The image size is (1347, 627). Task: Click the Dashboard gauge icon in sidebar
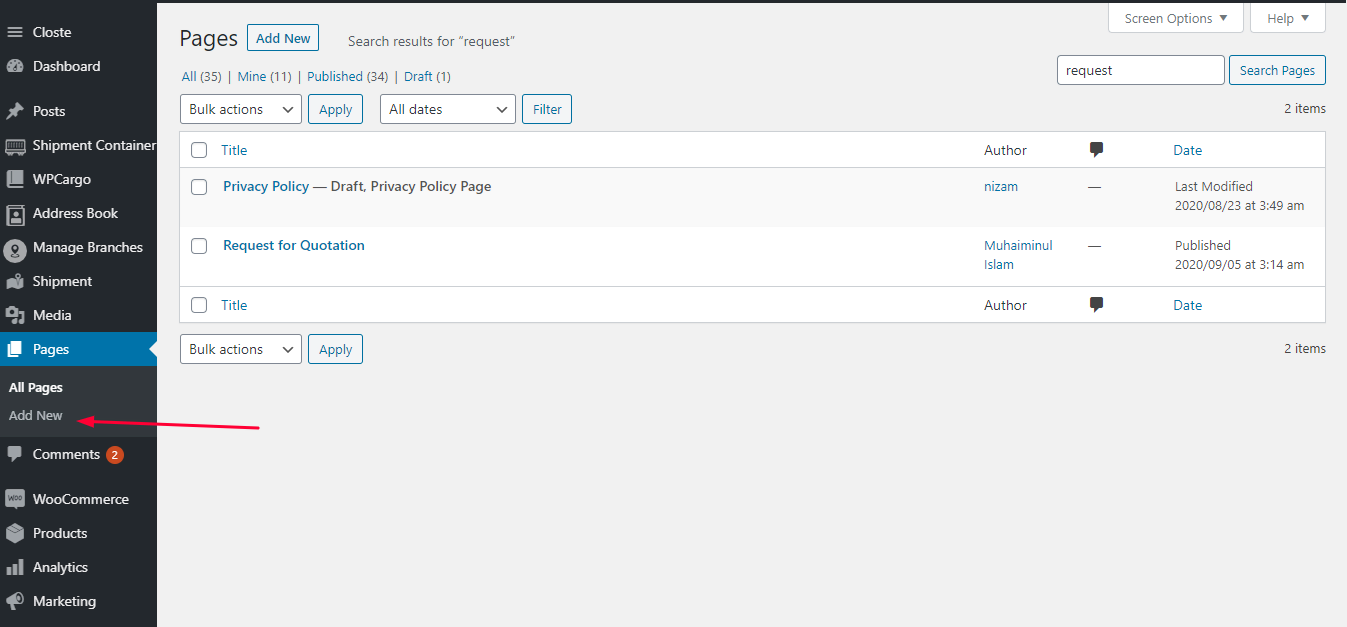click(x=15, y=66)
